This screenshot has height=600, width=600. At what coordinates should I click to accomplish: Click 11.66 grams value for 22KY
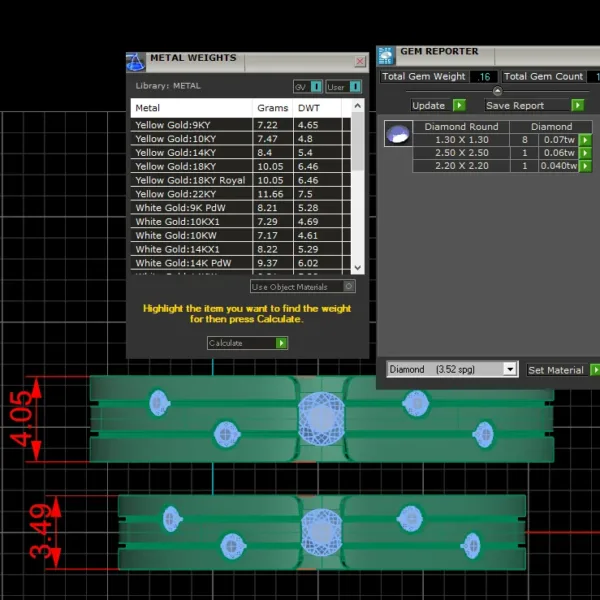tap(271, 194)
